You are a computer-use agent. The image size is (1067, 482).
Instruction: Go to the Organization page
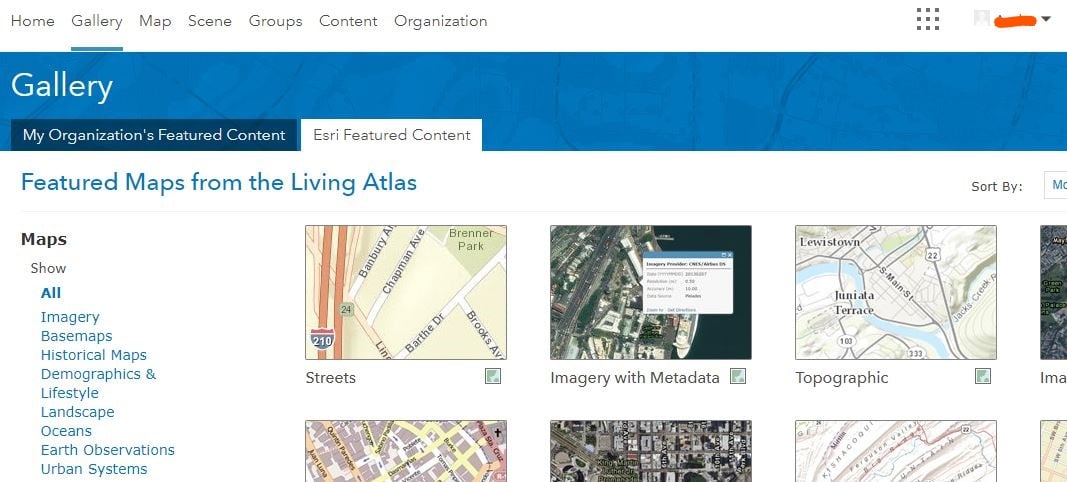pos(440,21)
